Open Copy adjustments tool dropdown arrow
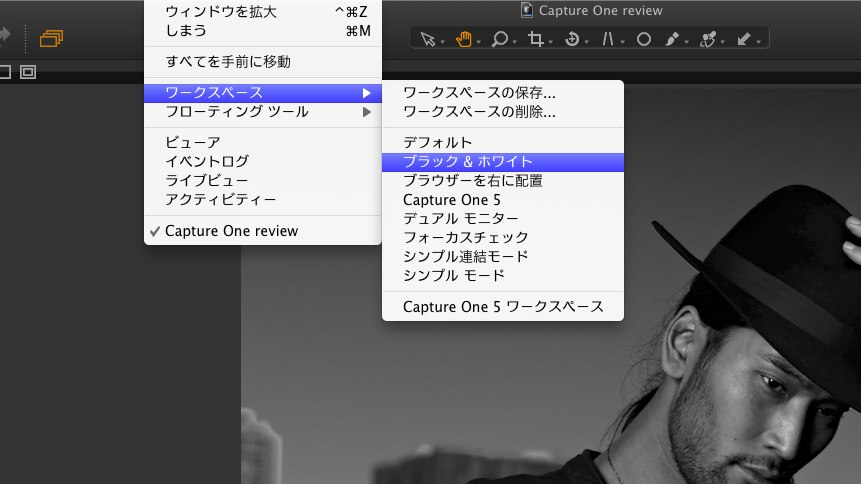This screenshot has height=484, width=861. (x=723, y=42)
